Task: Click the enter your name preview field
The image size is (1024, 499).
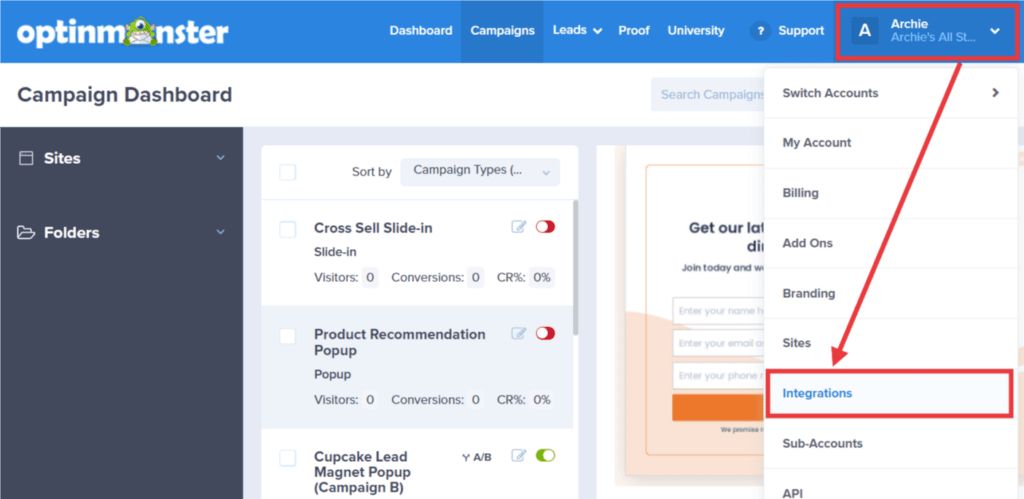Action: coord(718,311)
